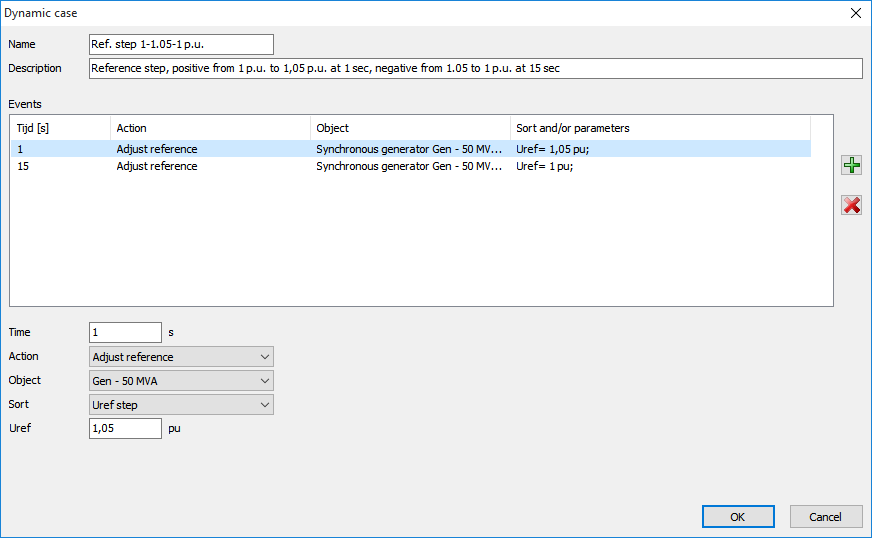Click Adjust reference in the highlighted row
Screen dimensions: 872x538
pos(157,149)
